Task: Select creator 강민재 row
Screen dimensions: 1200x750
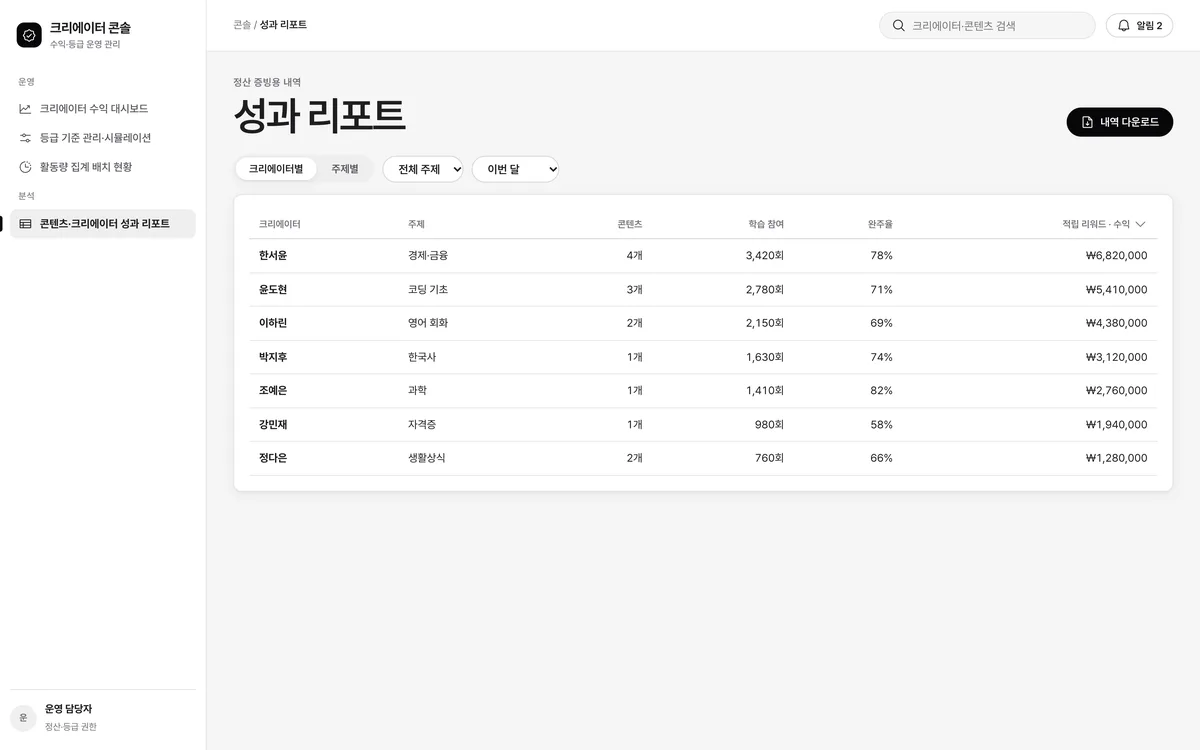Action: coord(703,424)
